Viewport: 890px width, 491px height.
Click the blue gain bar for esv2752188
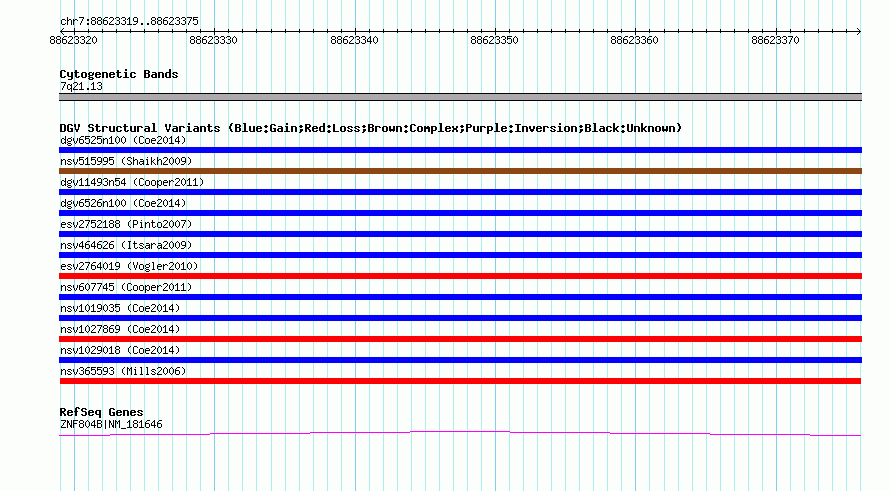460,234
